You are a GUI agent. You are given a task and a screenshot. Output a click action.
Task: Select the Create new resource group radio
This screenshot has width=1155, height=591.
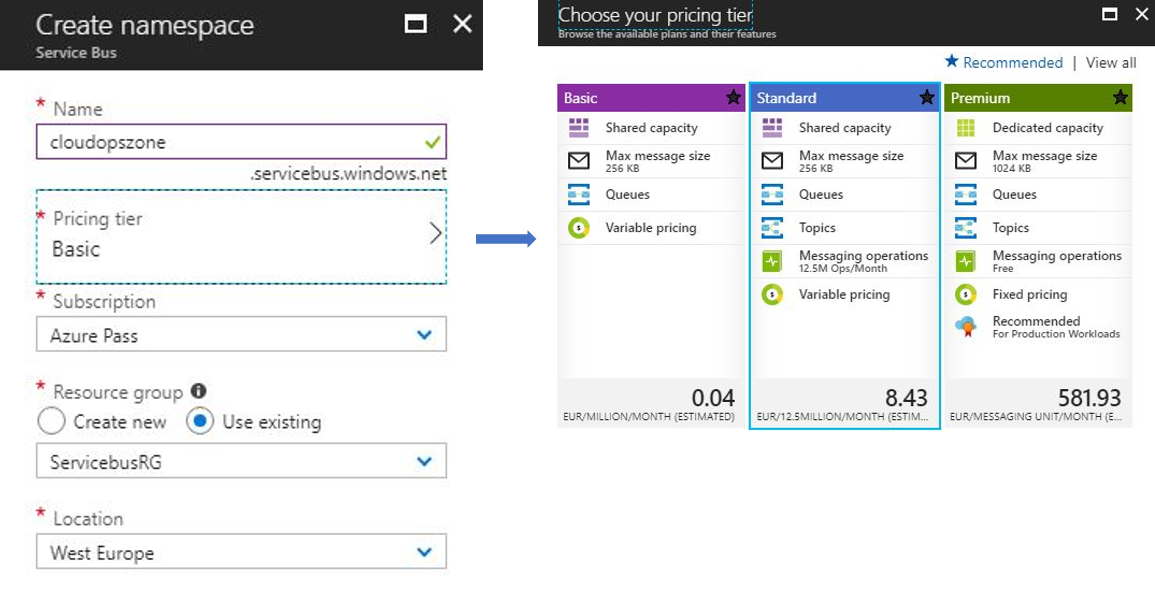pos(52,422)
